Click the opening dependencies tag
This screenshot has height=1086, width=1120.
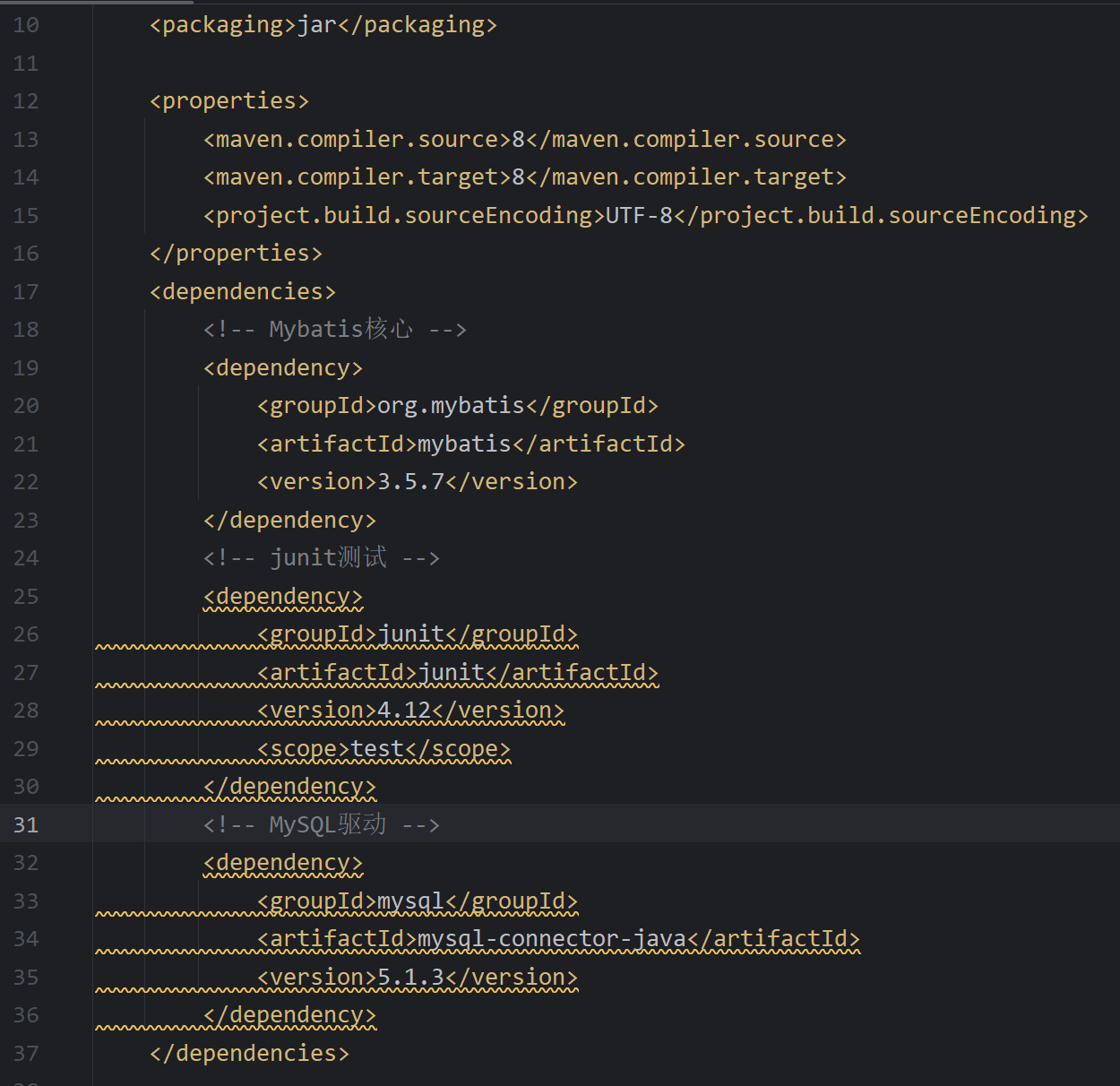point(243,292)
